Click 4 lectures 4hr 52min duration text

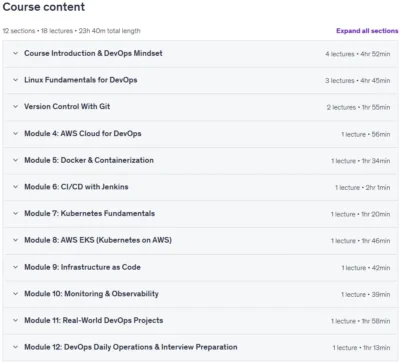pos(358,54)
